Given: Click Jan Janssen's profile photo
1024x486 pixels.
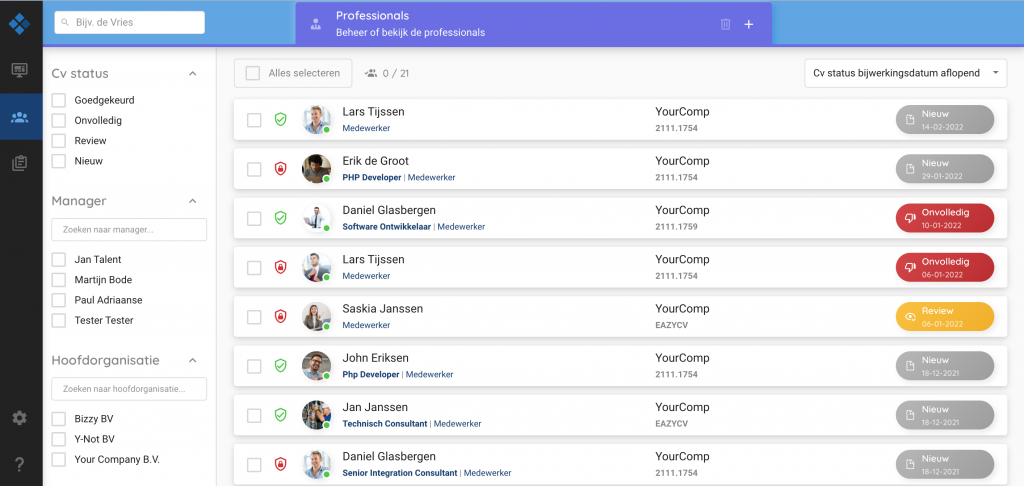Looking at the screenshot, I should tap(316, 415).
